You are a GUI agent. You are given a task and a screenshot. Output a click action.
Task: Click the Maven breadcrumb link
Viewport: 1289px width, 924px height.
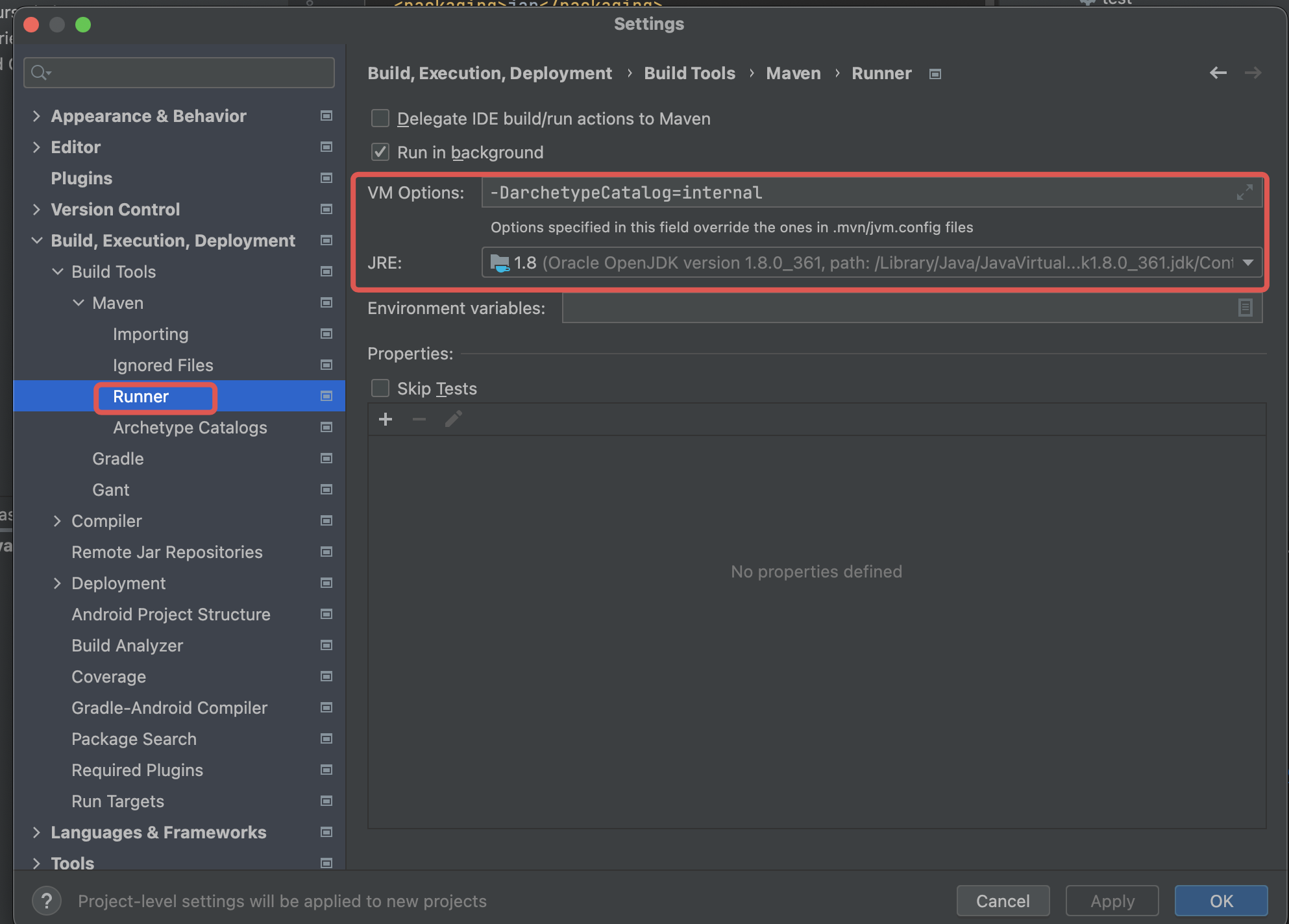(x=792, y=73)
